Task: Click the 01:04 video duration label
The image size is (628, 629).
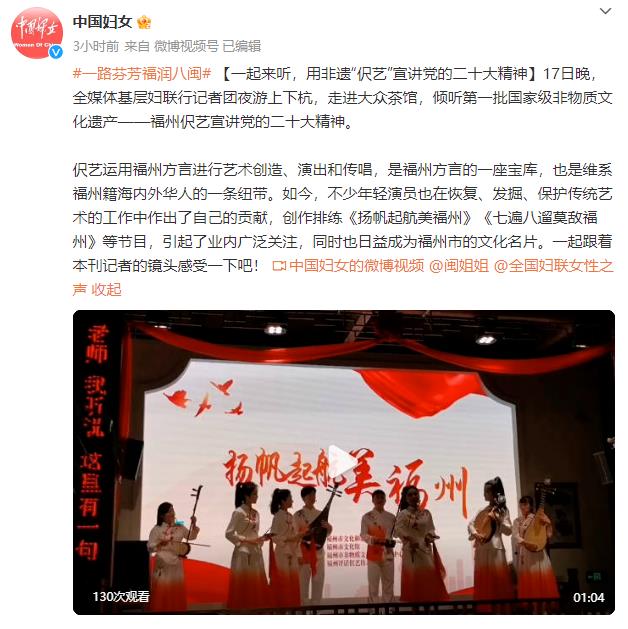Action: (x=588, y=598)
